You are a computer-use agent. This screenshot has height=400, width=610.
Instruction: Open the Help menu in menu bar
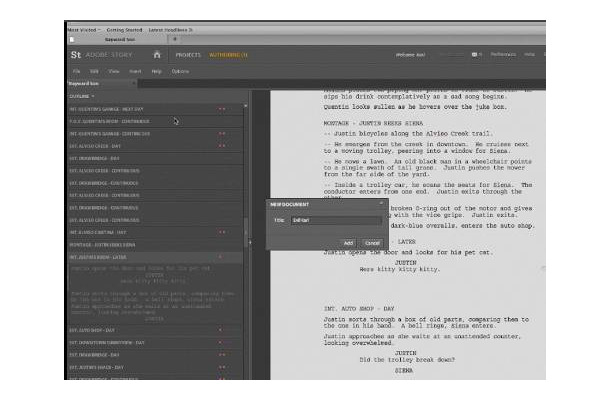(156, 72)
